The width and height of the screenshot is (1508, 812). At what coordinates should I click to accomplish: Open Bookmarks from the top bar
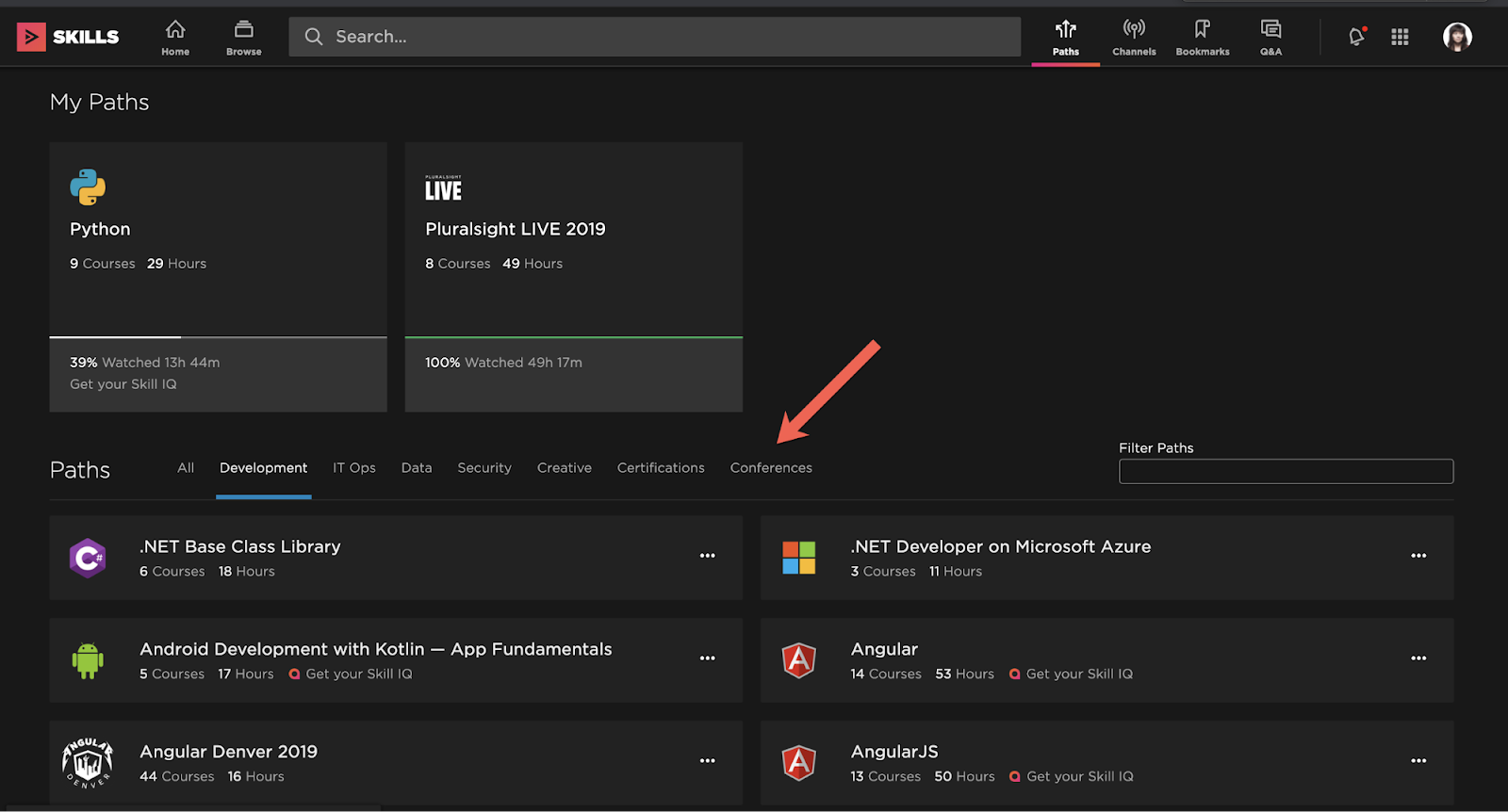[x=1203, y=38]
